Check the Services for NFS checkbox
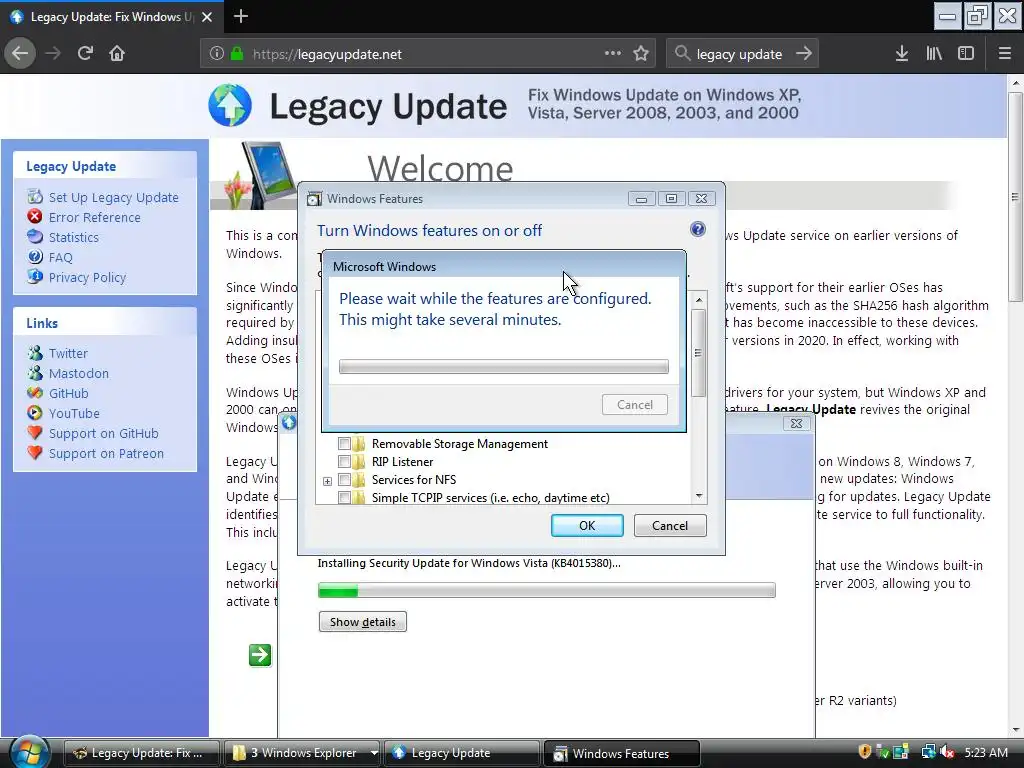The width and height of the screenshot is (1024, 768). (x=344, y=480)
